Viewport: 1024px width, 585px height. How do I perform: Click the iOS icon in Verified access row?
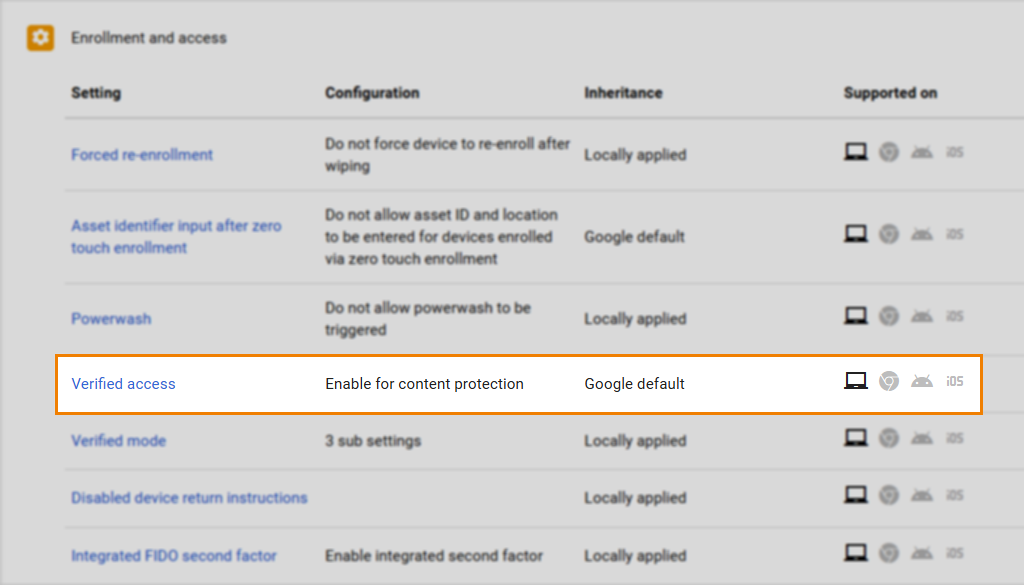coord(955,381)
